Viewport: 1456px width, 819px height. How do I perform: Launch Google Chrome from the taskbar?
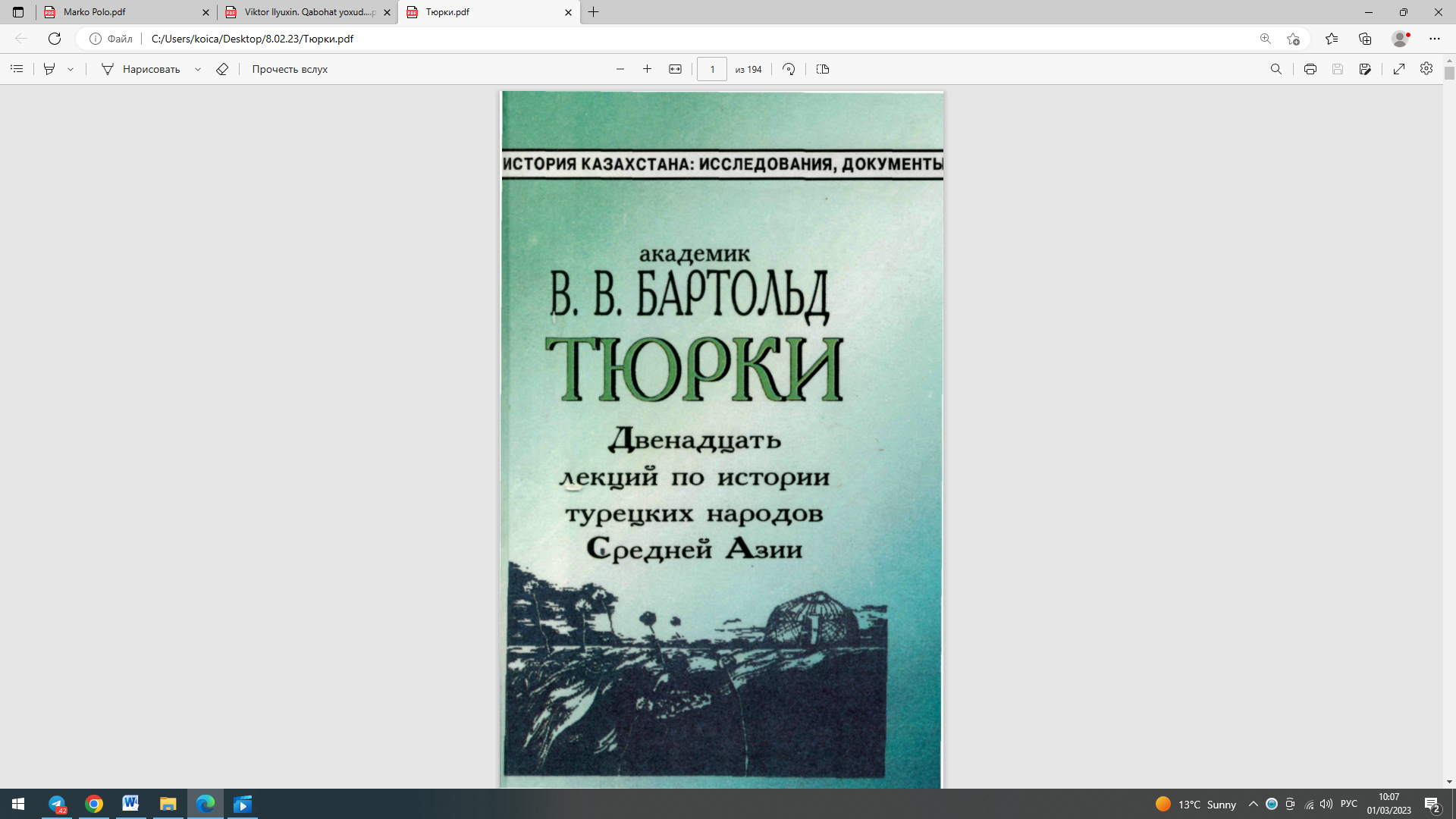pos(94,805)
